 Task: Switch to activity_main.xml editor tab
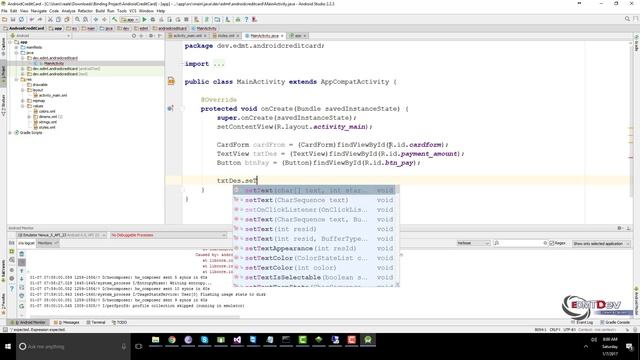tap(187, 36)
